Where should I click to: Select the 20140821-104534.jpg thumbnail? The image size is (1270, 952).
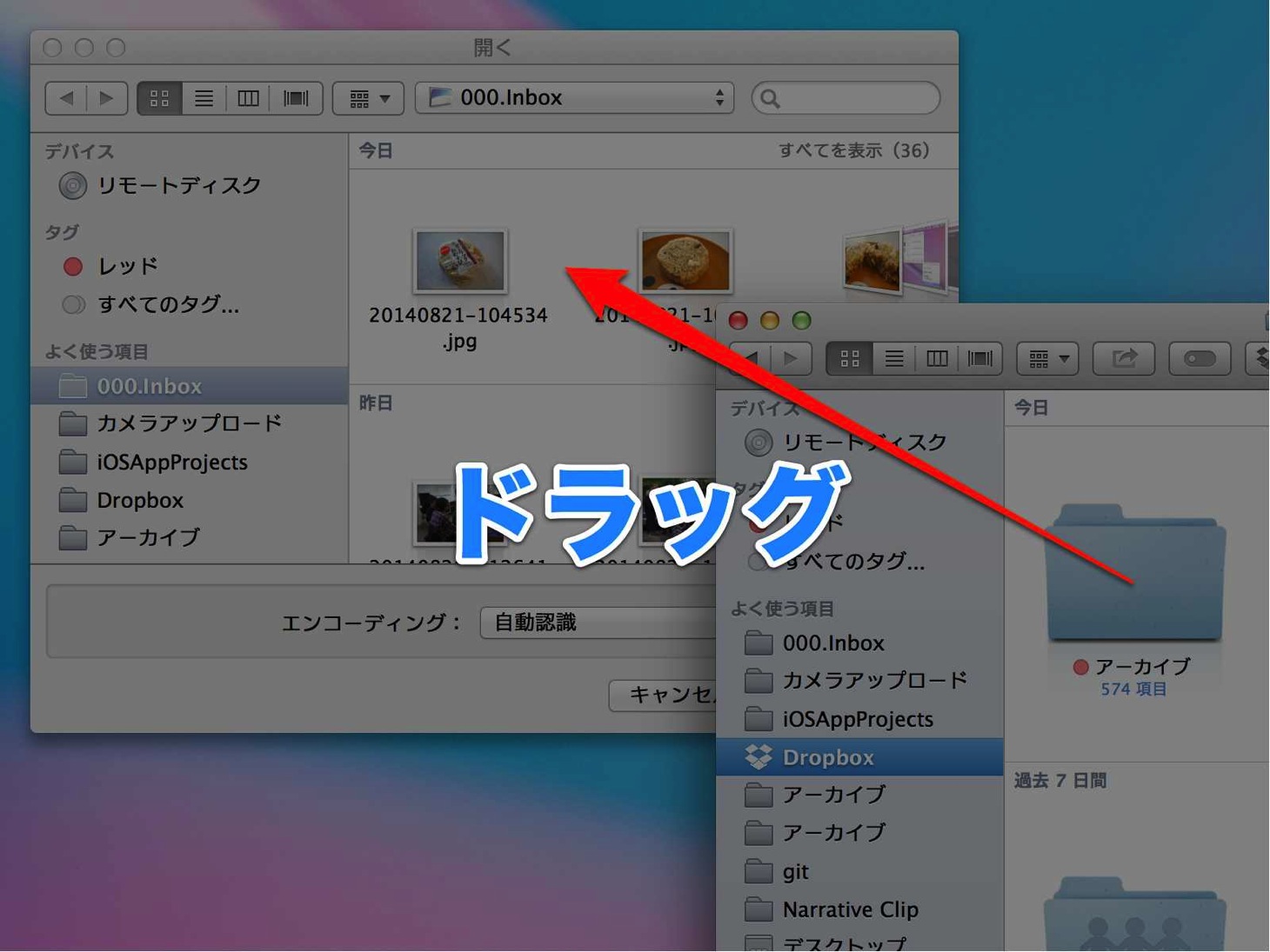[x=460, y=260]
